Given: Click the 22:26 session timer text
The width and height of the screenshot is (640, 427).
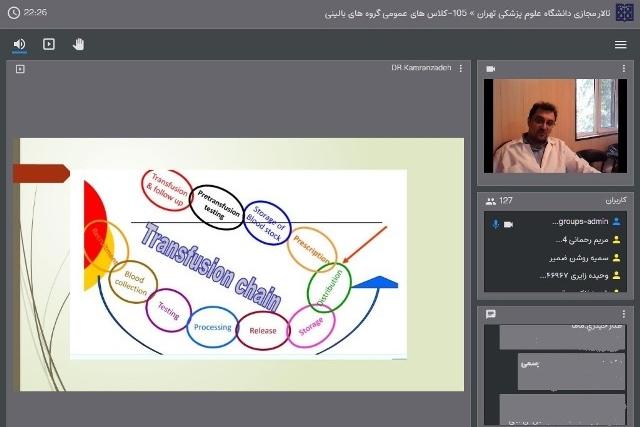Looking at the screenshot, I should click(x=36, y=13).
